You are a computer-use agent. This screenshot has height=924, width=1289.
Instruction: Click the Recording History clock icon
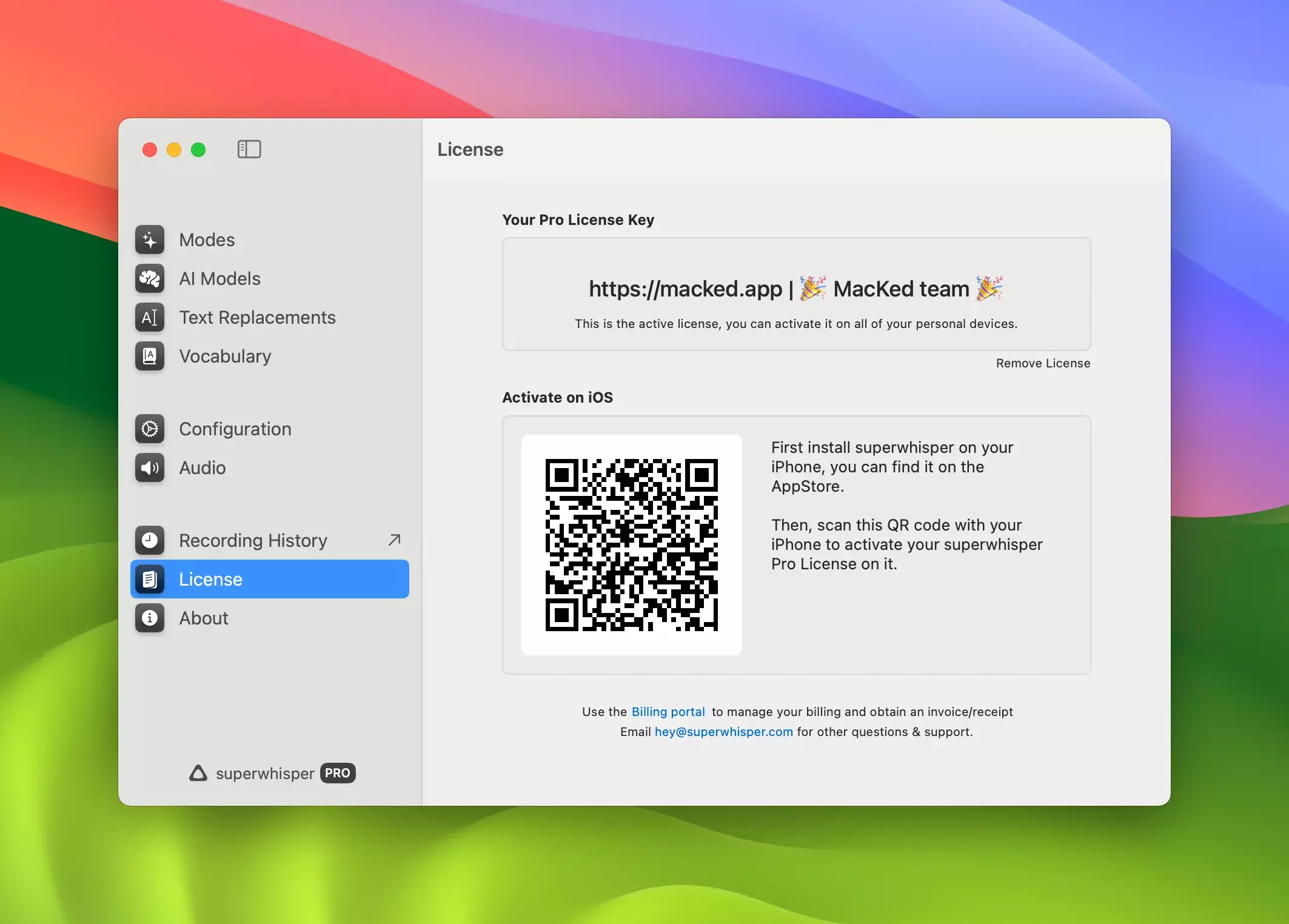[150, 540]
